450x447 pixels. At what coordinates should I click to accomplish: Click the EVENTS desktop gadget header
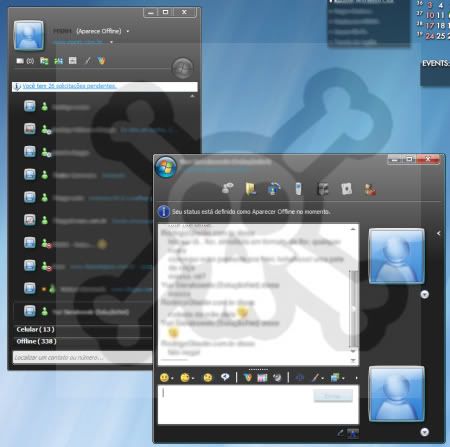pyautogui.click(x=436, y=63)
